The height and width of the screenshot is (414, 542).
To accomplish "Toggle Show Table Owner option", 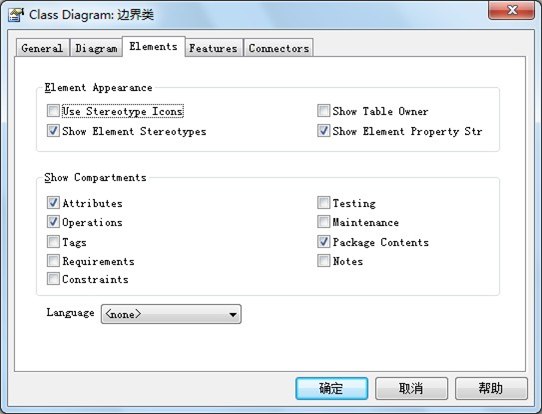I will click(x=324, y=111).
